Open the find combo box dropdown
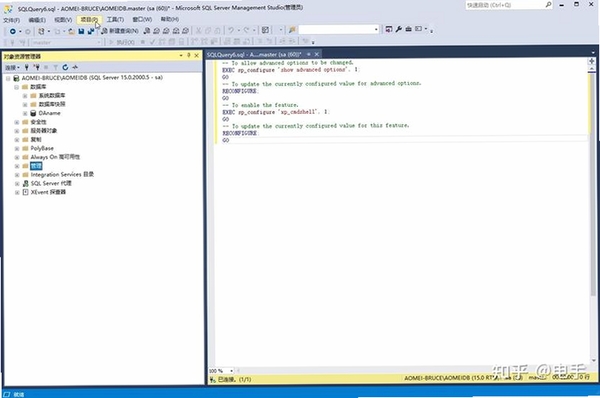600x398 pixels. (x=376, y=29)
